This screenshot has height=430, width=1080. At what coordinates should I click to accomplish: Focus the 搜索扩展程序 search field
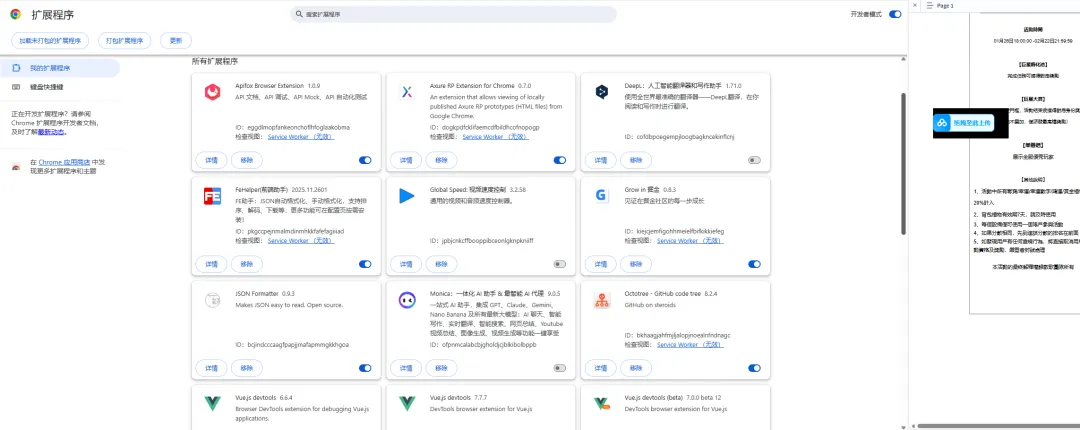click(x=453, y=14)
